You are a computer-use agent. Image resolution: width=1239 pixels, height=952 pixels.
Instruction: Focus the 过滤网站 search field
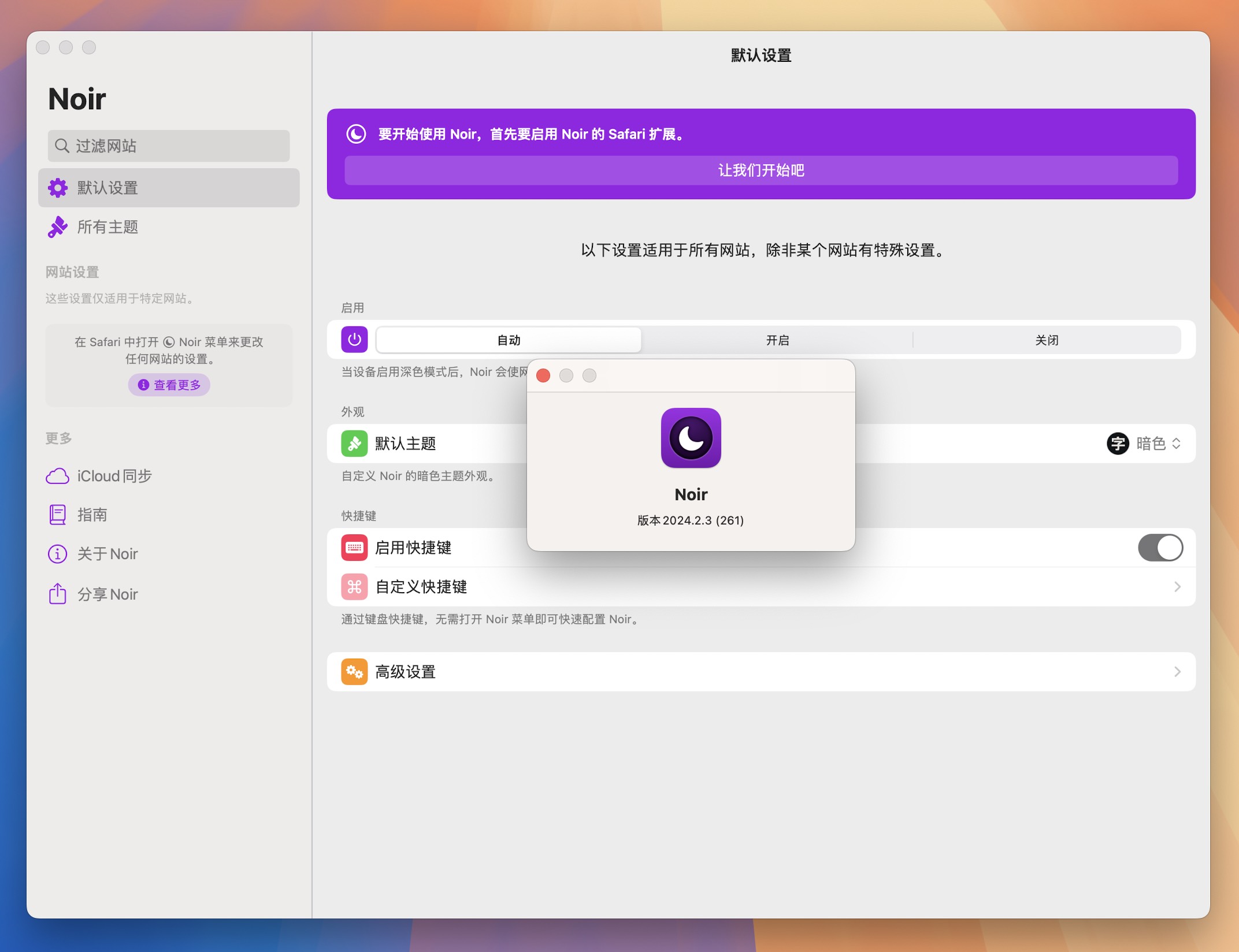tap(169, 146)
